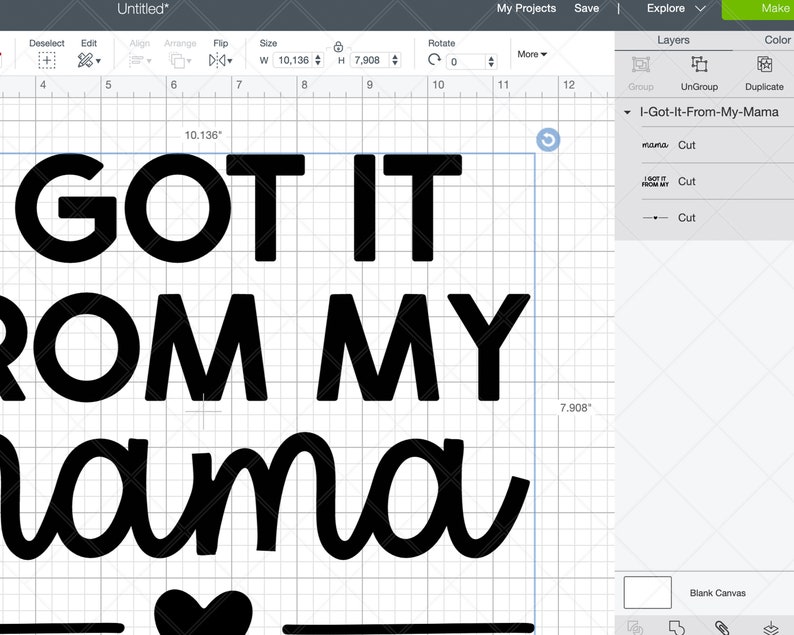The height and width of the screenshot is (635, 794).
Task: Click the Blank Canvas swatch
Action: click(648, 592)
